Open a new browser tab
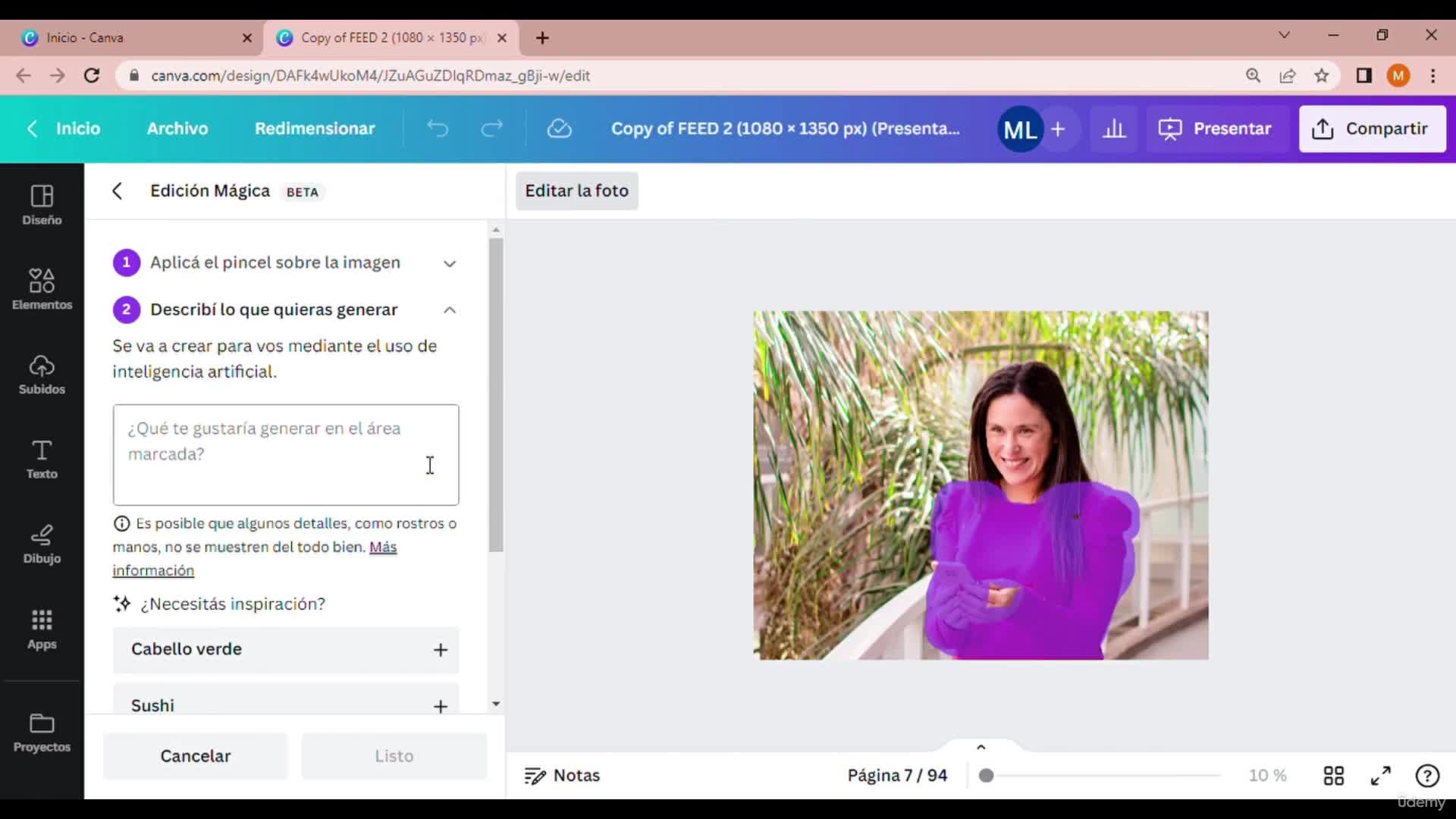1456x819 pixels. 542,38
